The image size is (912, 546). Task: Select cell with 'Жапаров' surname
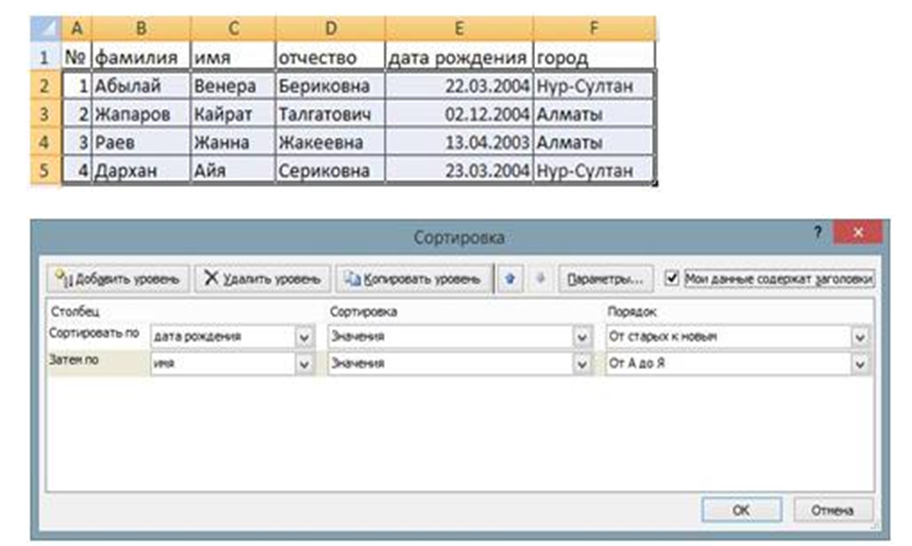139,114
